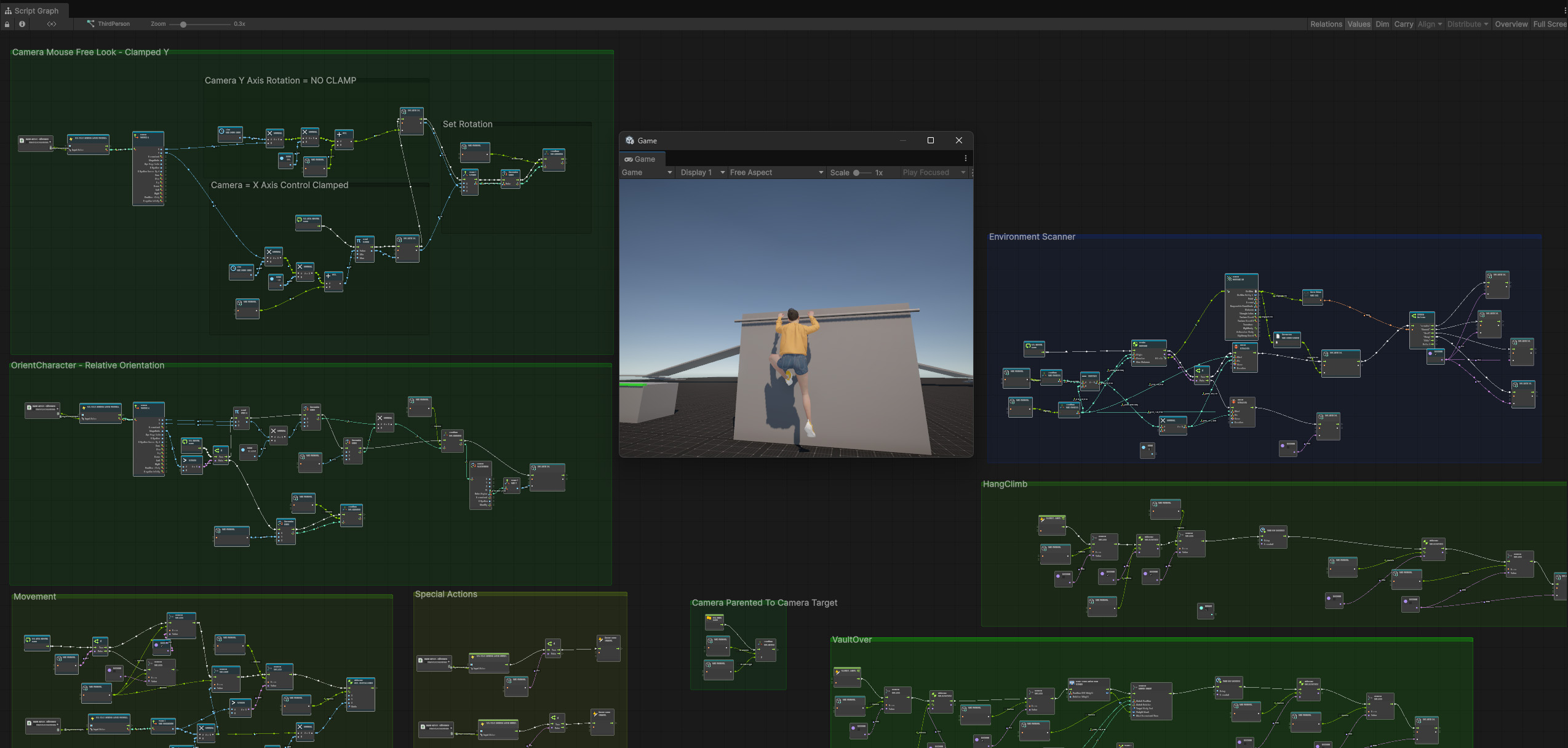Open Script Graph window options menu

click(x=1565, y=10)
